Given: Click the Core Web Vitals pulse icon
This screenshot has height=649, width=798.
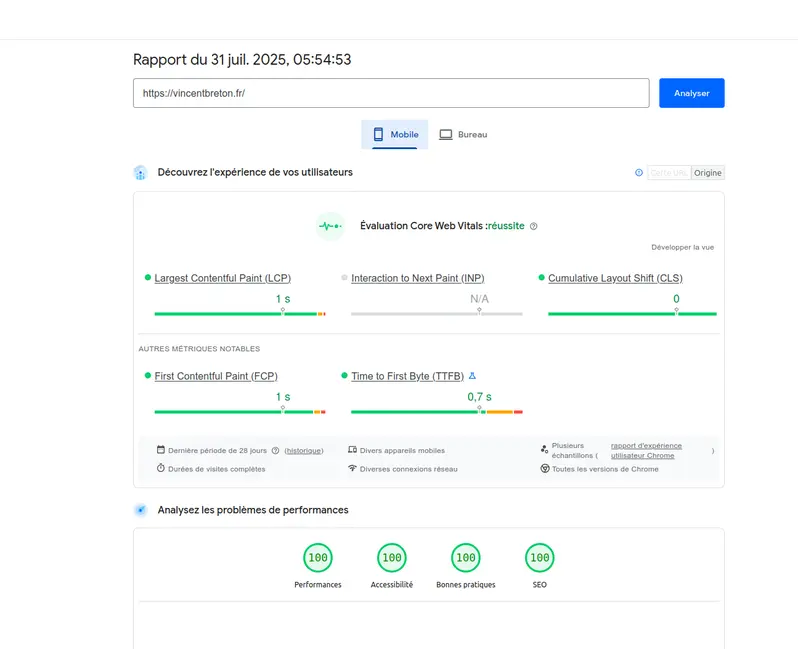Looking at the screenshot, I should (330, 226).
